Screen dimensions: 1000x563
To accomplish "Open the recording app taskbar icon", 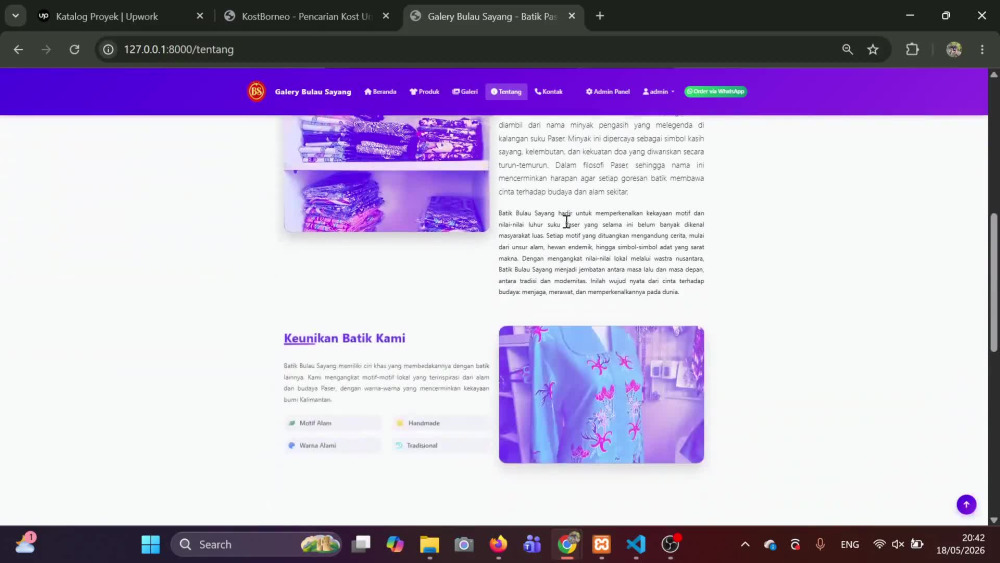I will [x=670, y=544].
